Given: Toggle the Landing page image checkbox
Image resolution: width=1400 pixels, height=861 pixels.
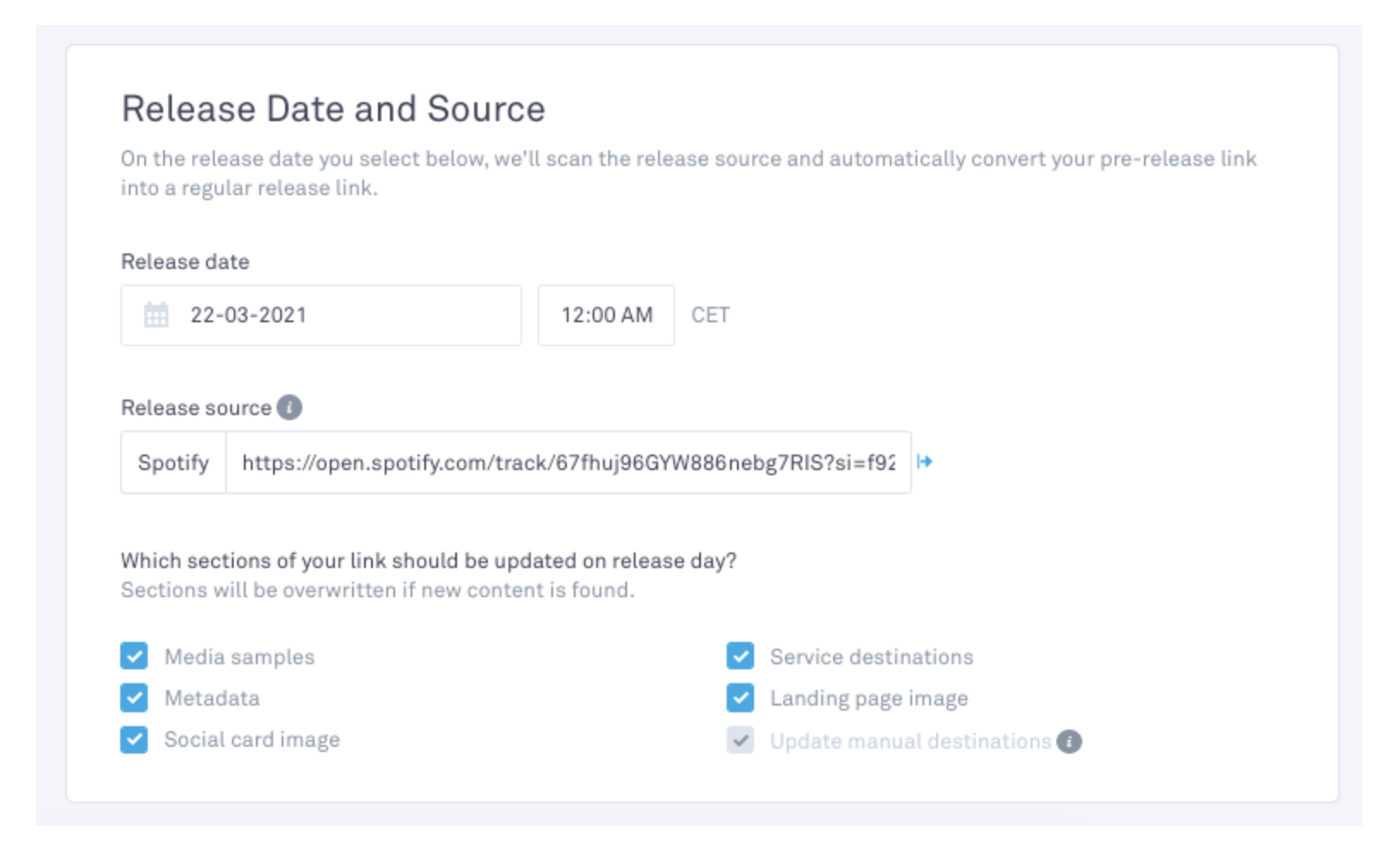Looking at the screenshot, I should 740,698.
